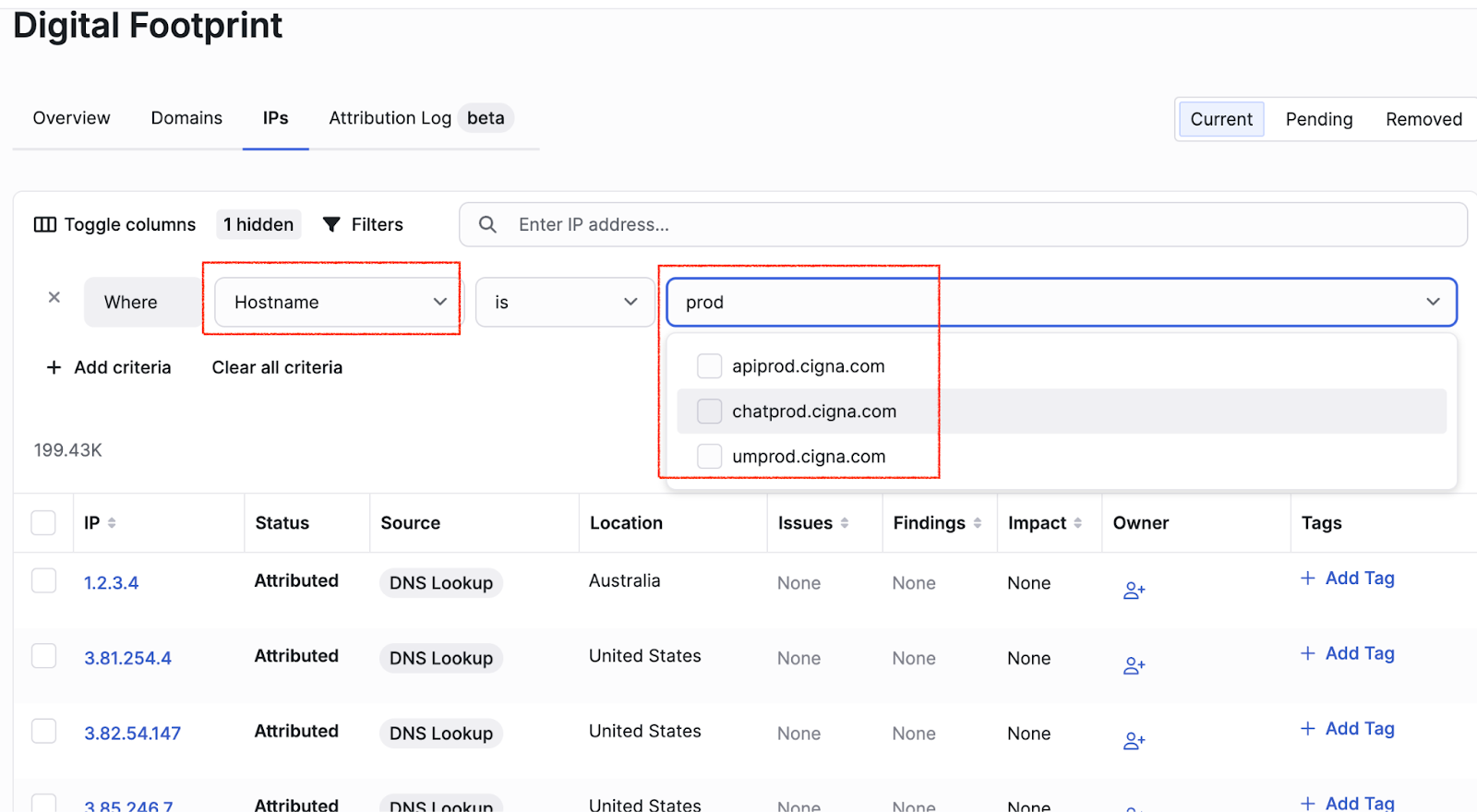Viewport: 1477px width, 812px height.
Task: Open IP link 3.81.254.4
Action: point(127,659)
